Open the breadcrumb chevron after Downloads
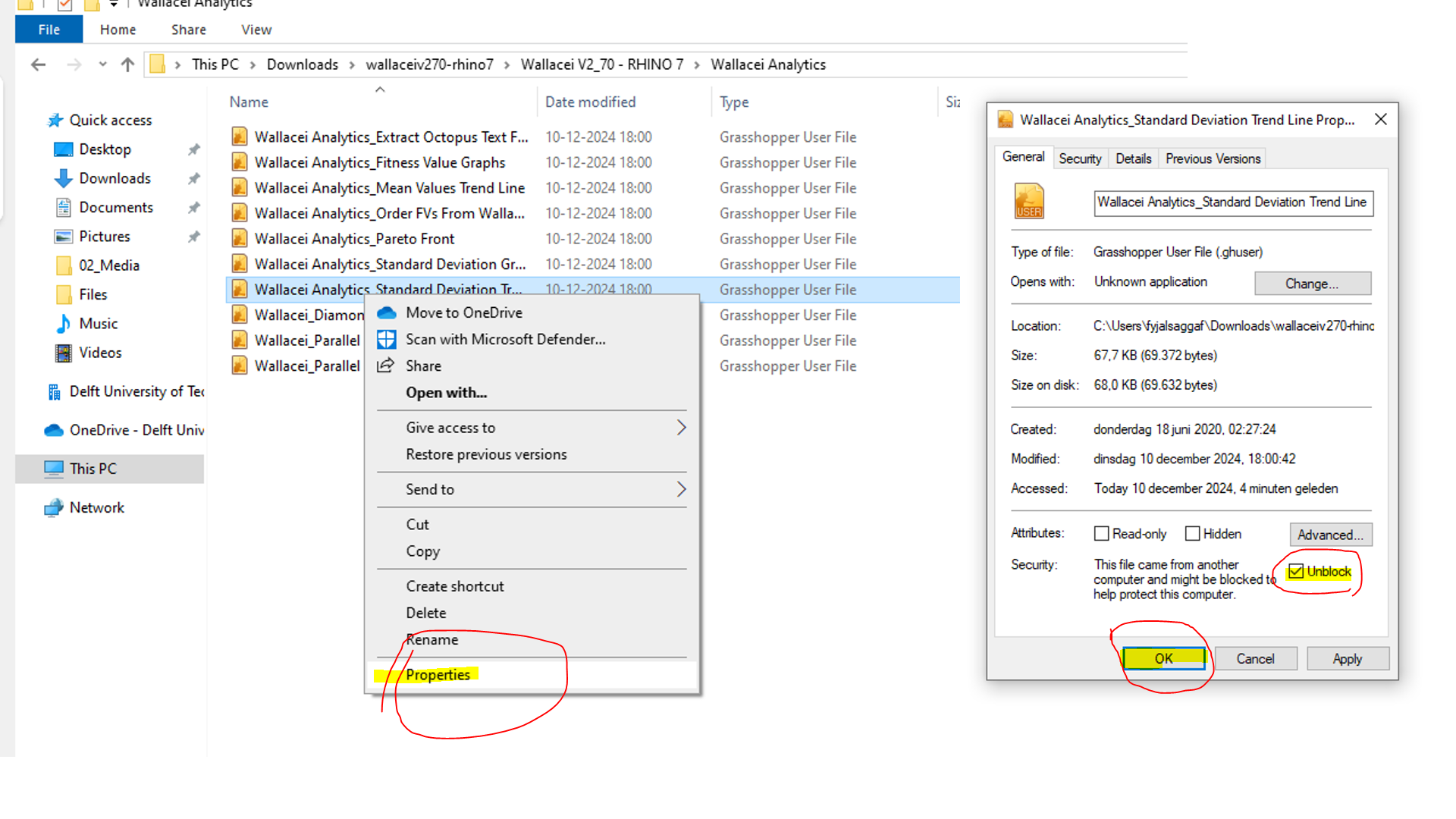 (x=351, y=64)
